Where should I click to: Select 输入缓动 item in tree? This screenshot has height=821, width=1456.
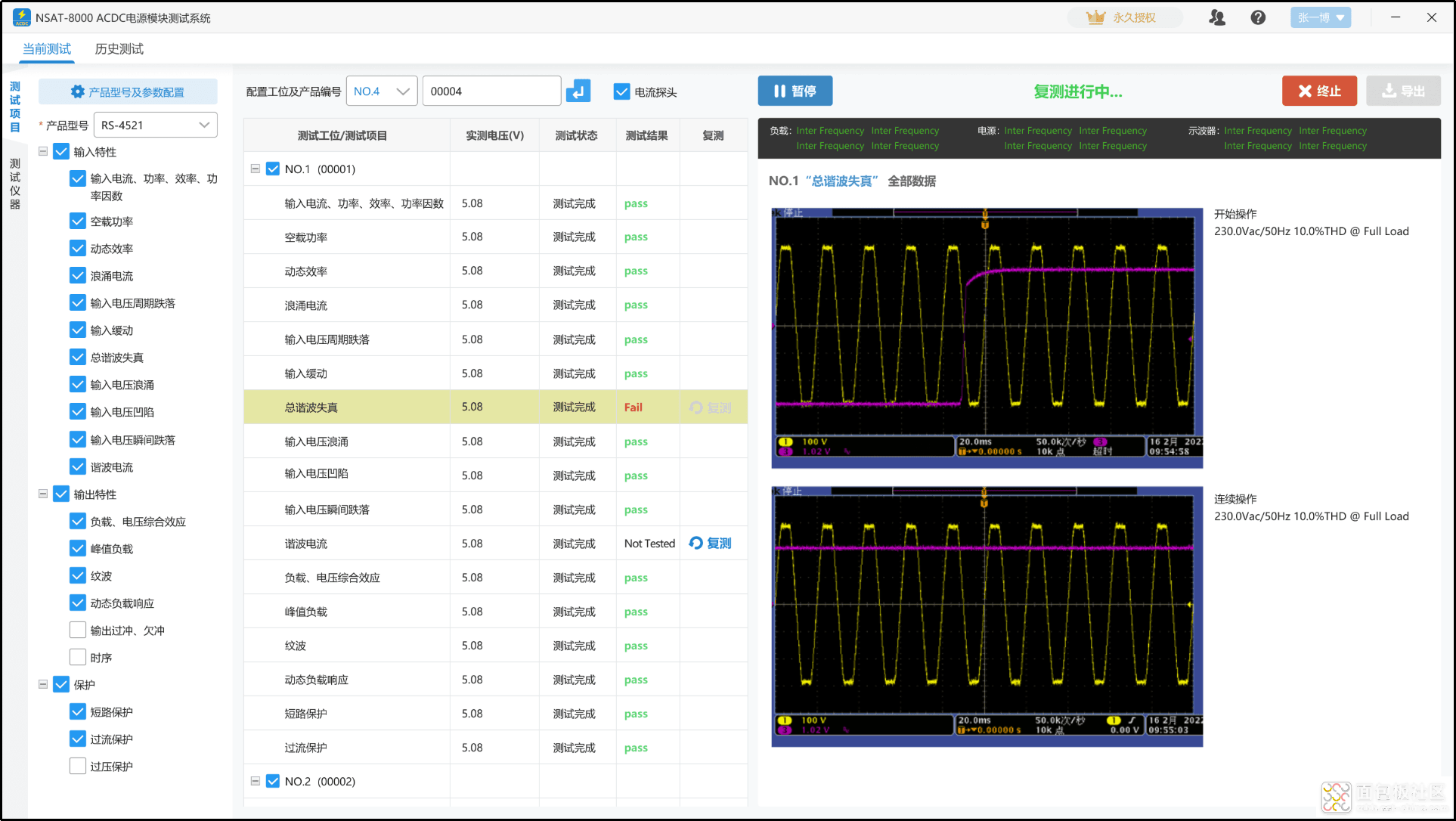112,330
